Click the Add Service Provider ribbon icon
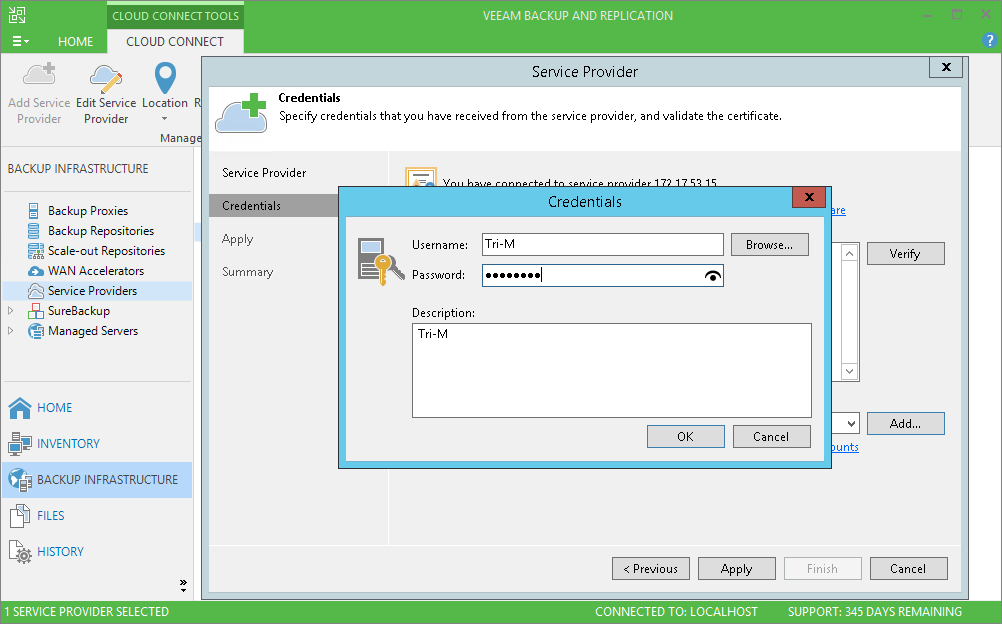The width and height of the screenshot is (1002, 624). point(40,75)
